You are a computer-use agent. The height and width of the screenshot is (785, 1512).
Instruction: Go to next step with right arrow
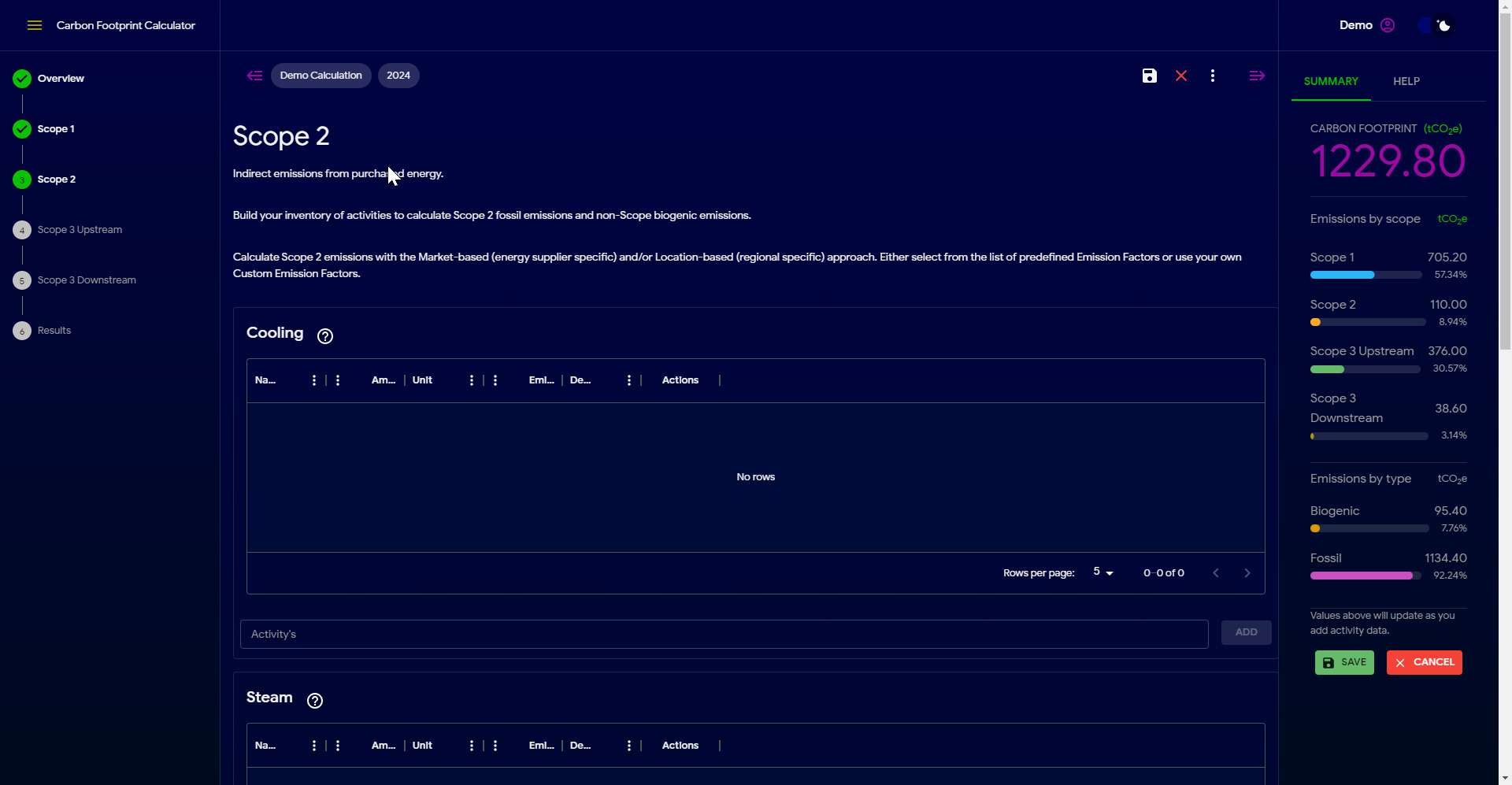point(1257,76)
